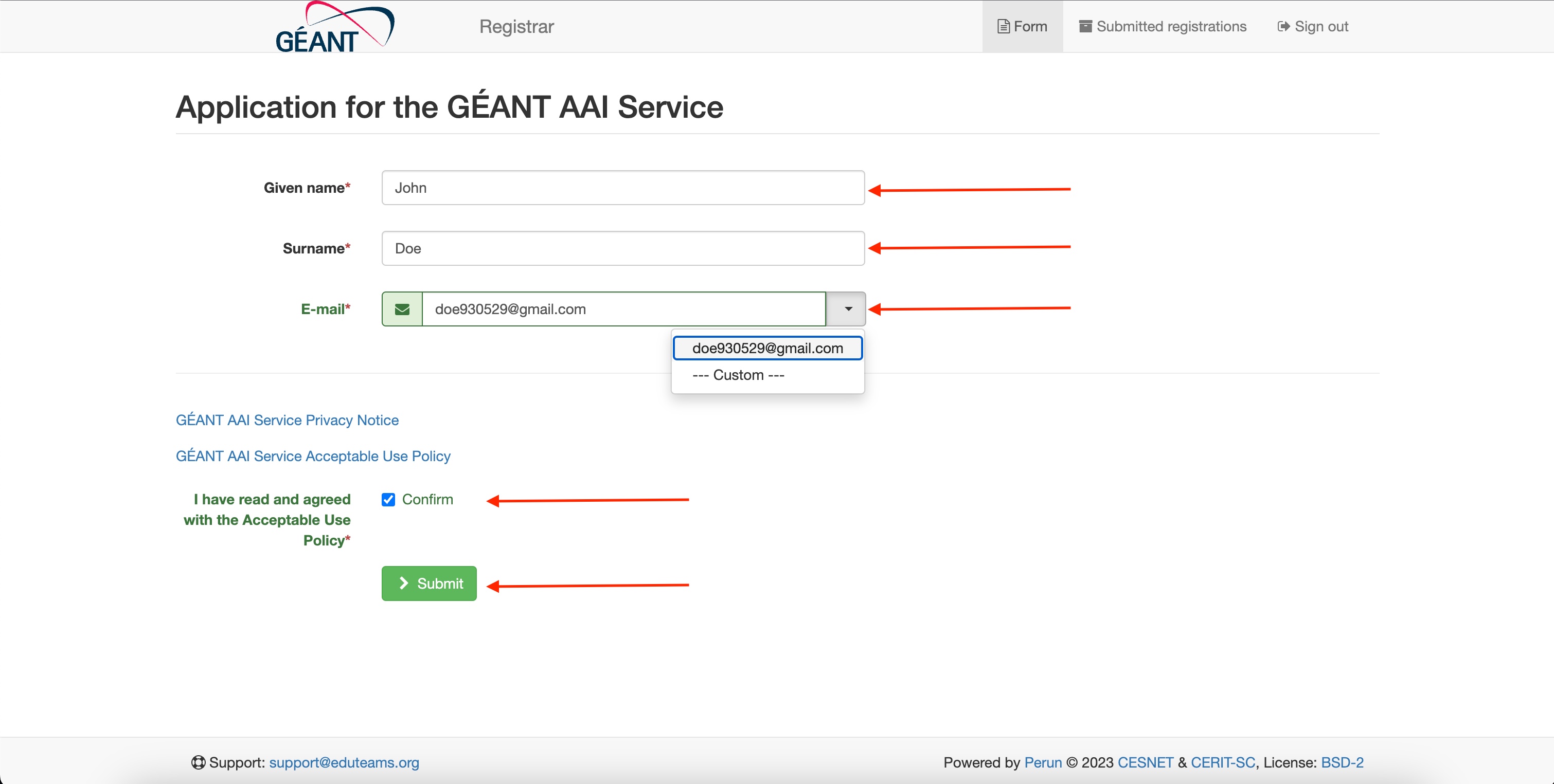The width and height of the screenshot is (1554, 784).
Task: Click the green Submit button
Action: point(429,583)
